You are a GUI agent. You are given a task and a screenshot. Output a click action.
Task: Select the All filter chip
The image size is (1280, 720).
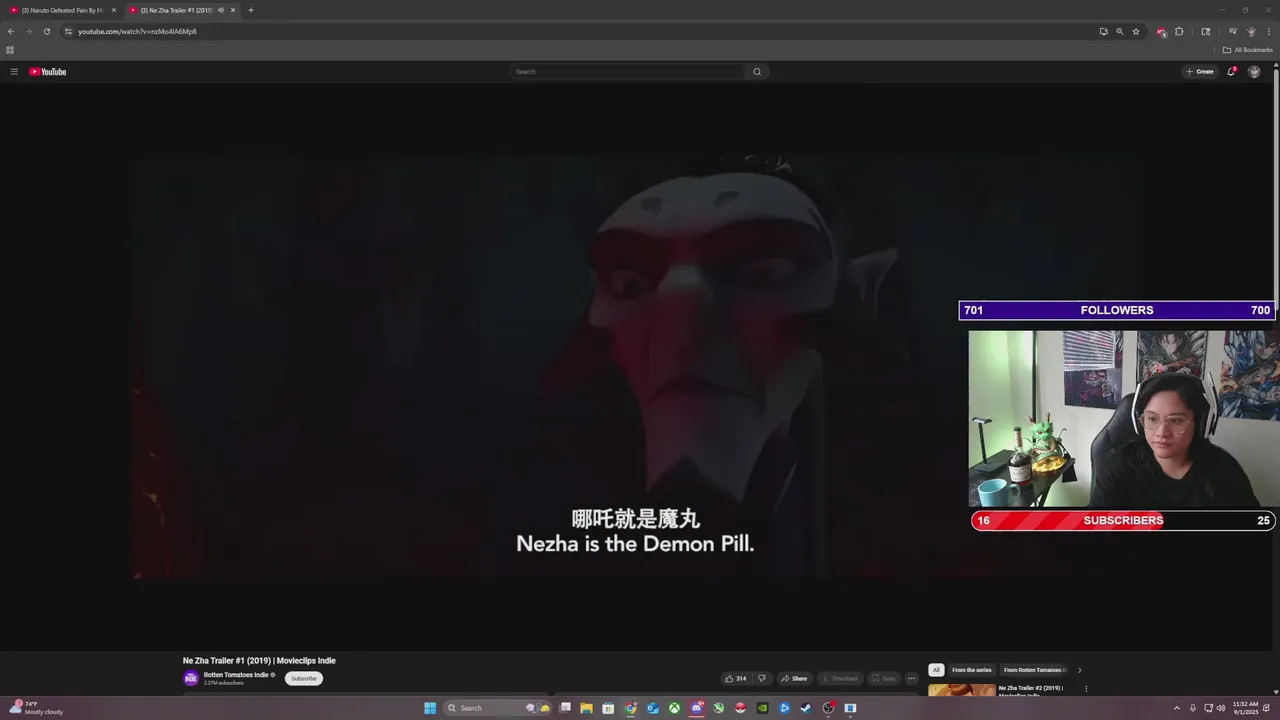point(936,670)
